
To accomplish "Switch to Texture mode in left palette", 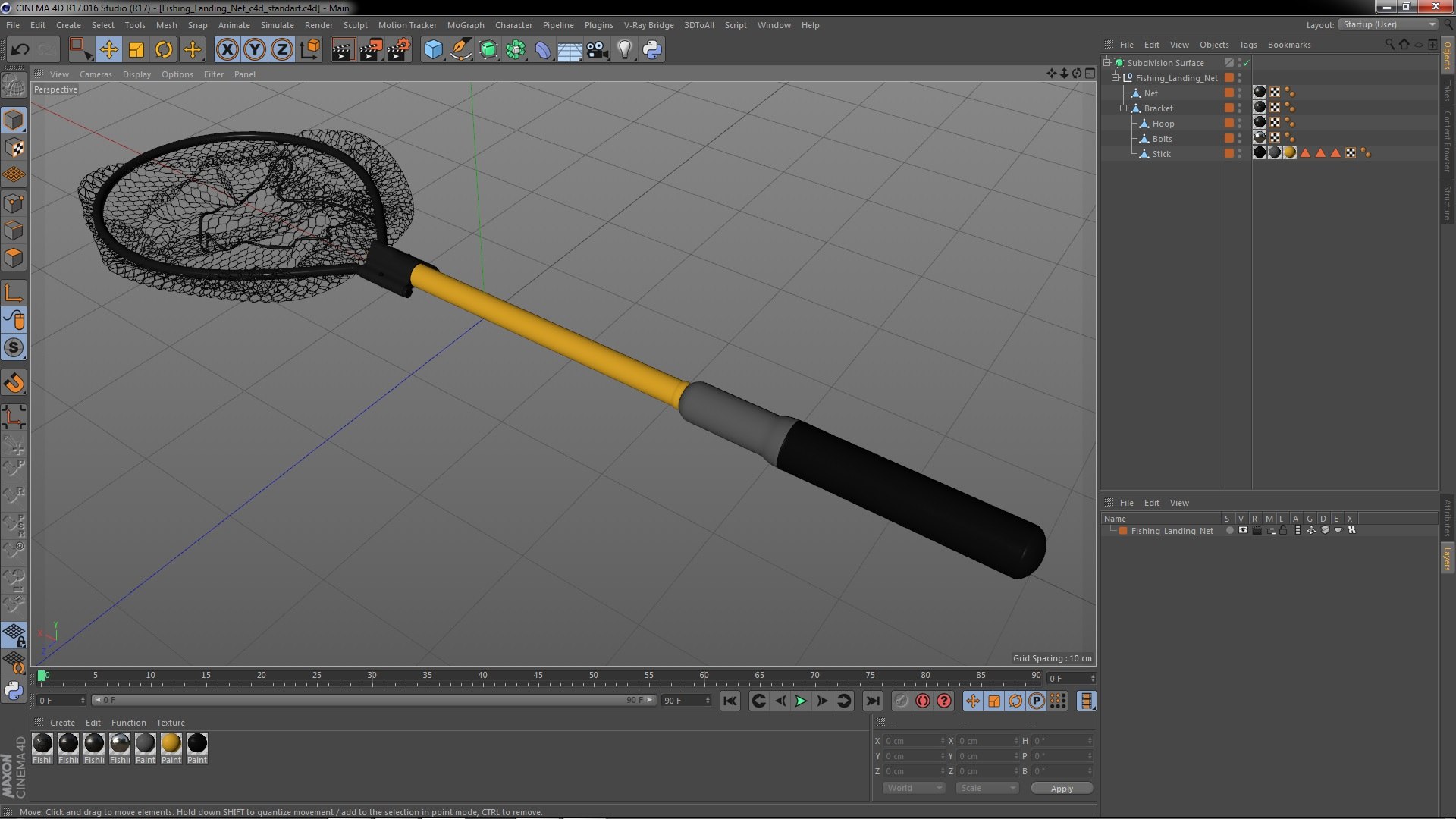I will (x=14, y=148).
